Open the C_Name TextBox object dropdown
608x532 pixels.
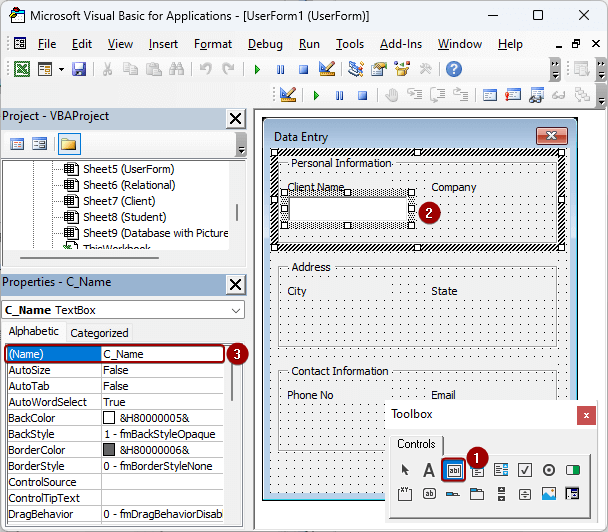pyautogui.click(x=236, y=310)
